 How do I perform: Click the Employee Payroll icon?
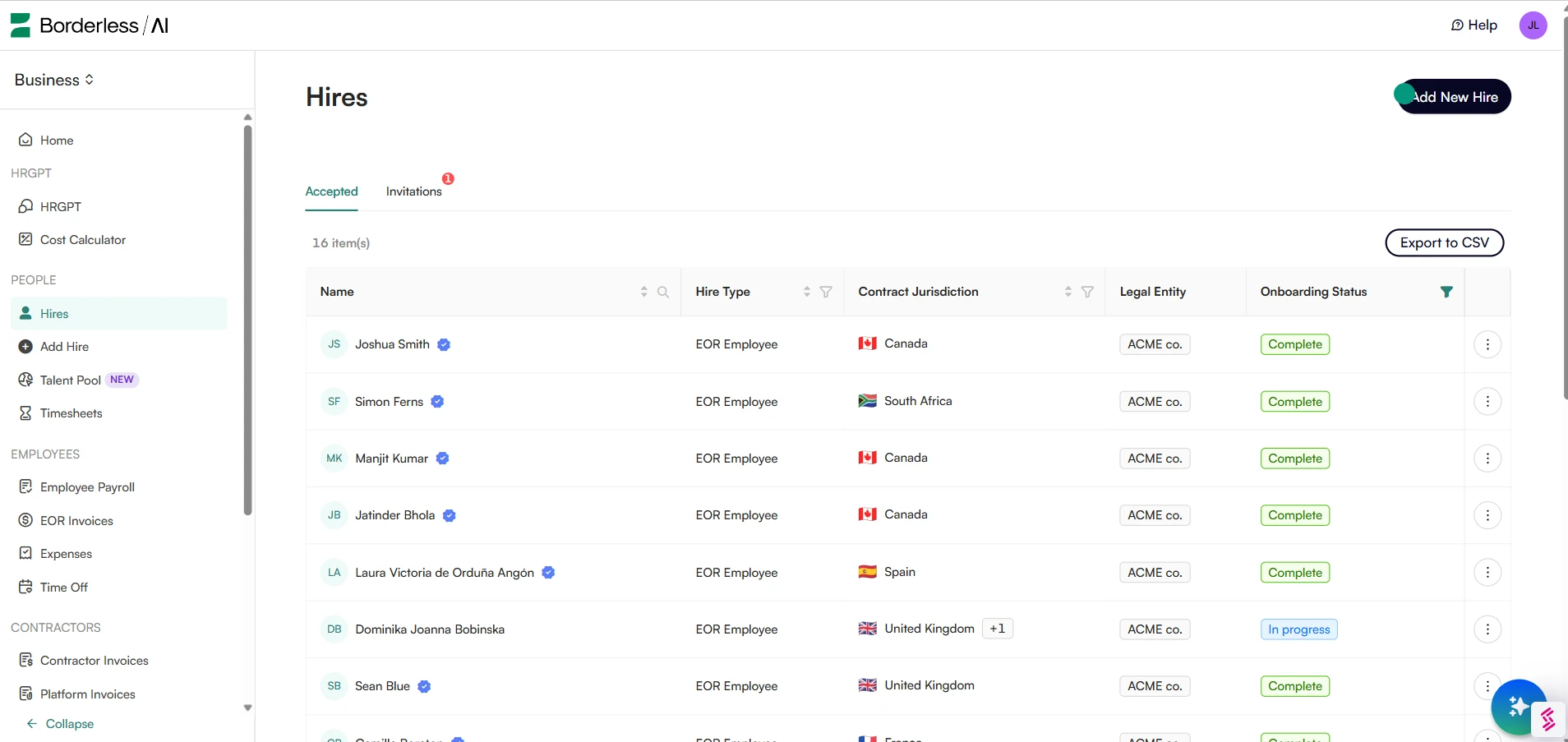click(25, 487)
